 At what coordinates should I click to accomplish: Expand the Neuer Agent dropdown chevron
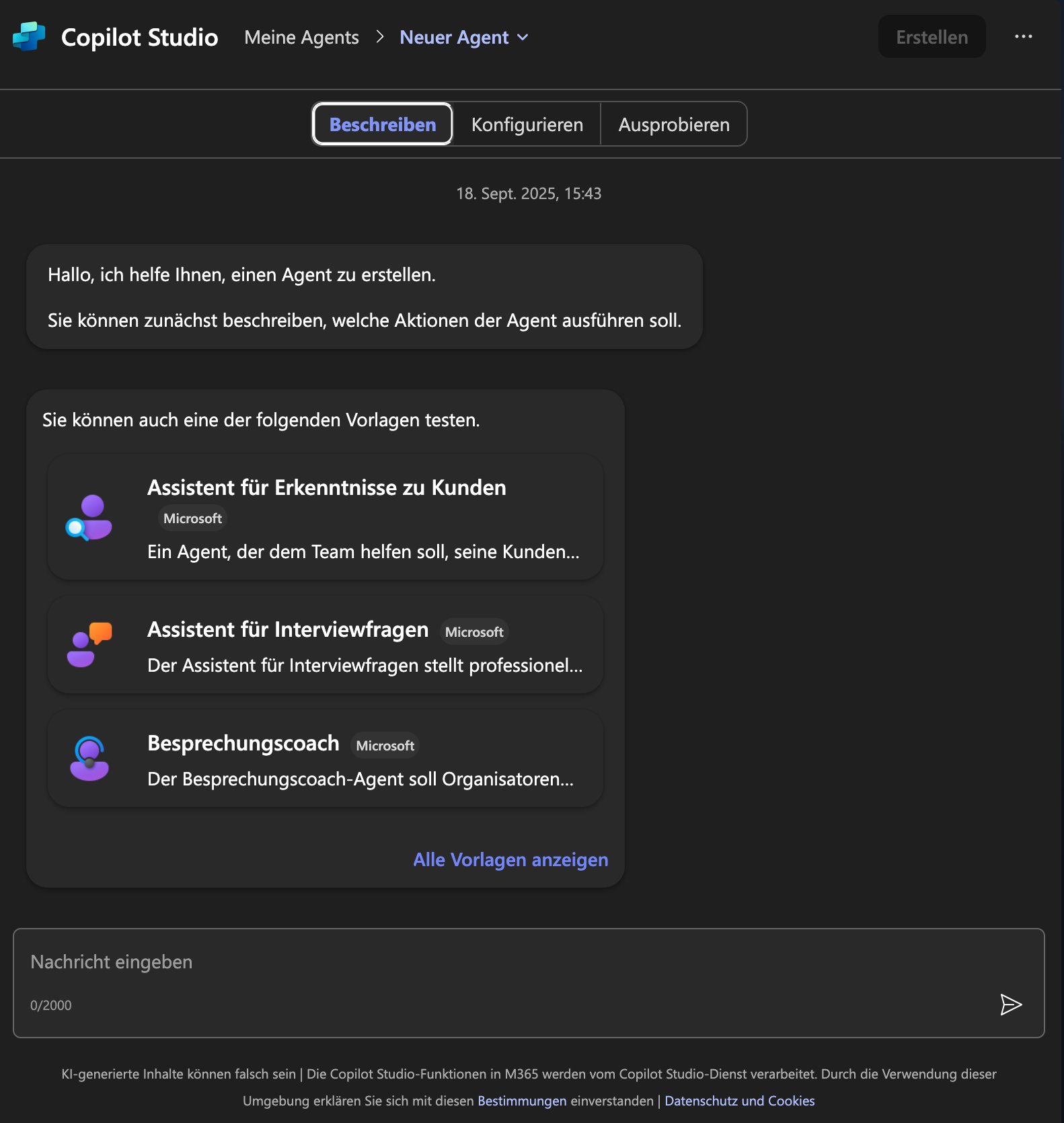coord(523,38)
